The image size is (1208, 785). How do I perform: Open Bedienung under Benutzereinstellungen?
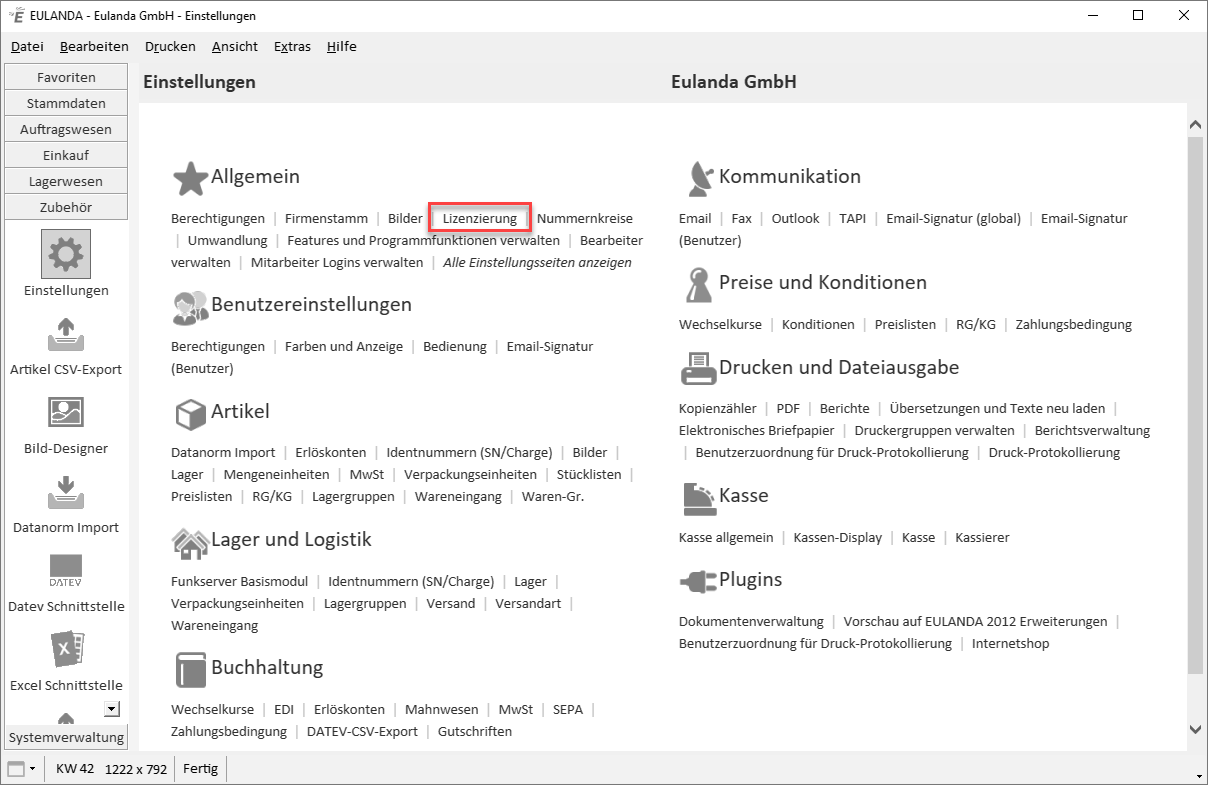455,346
